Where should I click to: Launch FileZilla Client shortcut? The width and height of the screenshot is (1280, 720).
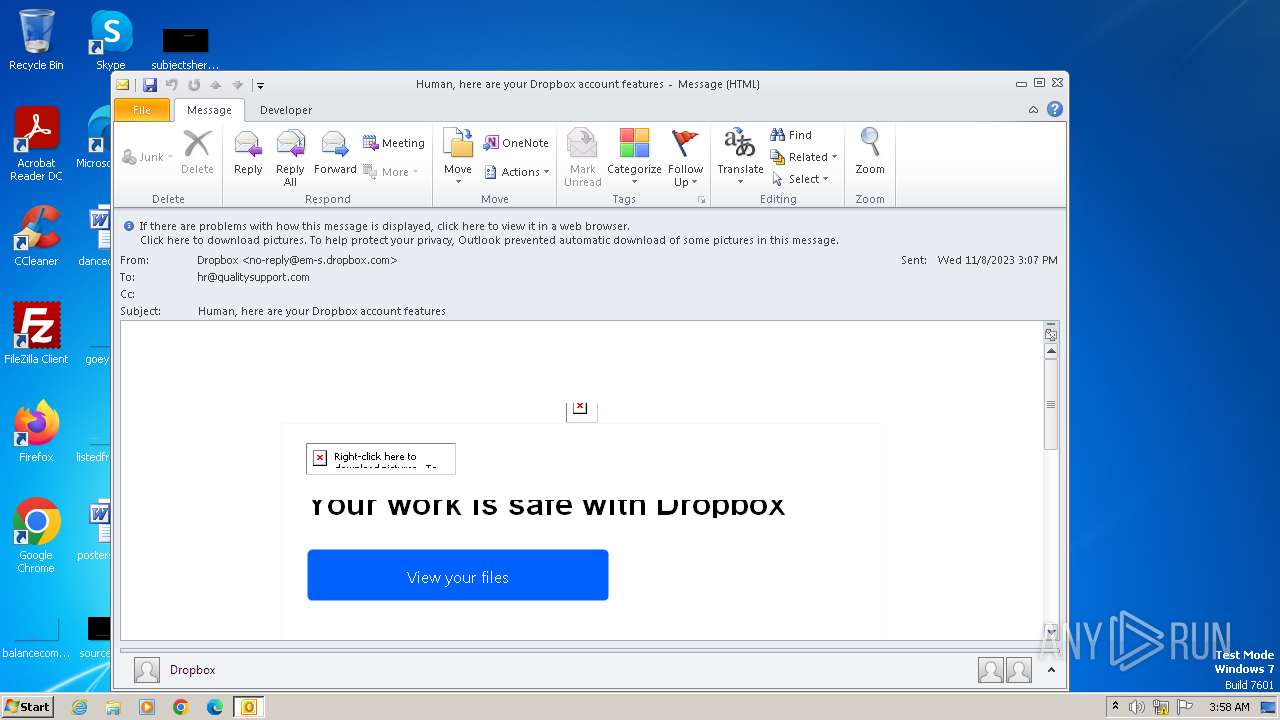click(36, 334)
